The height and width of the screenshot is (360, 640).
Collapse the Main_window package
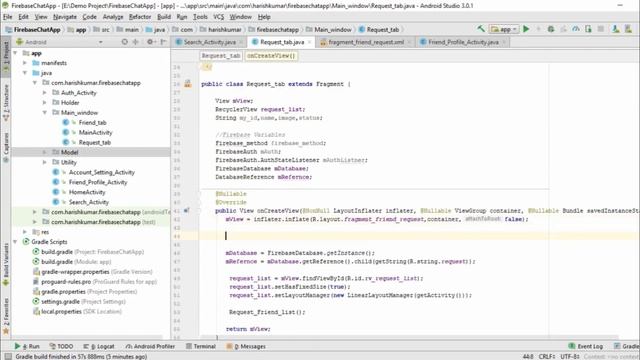click(44, 113)
